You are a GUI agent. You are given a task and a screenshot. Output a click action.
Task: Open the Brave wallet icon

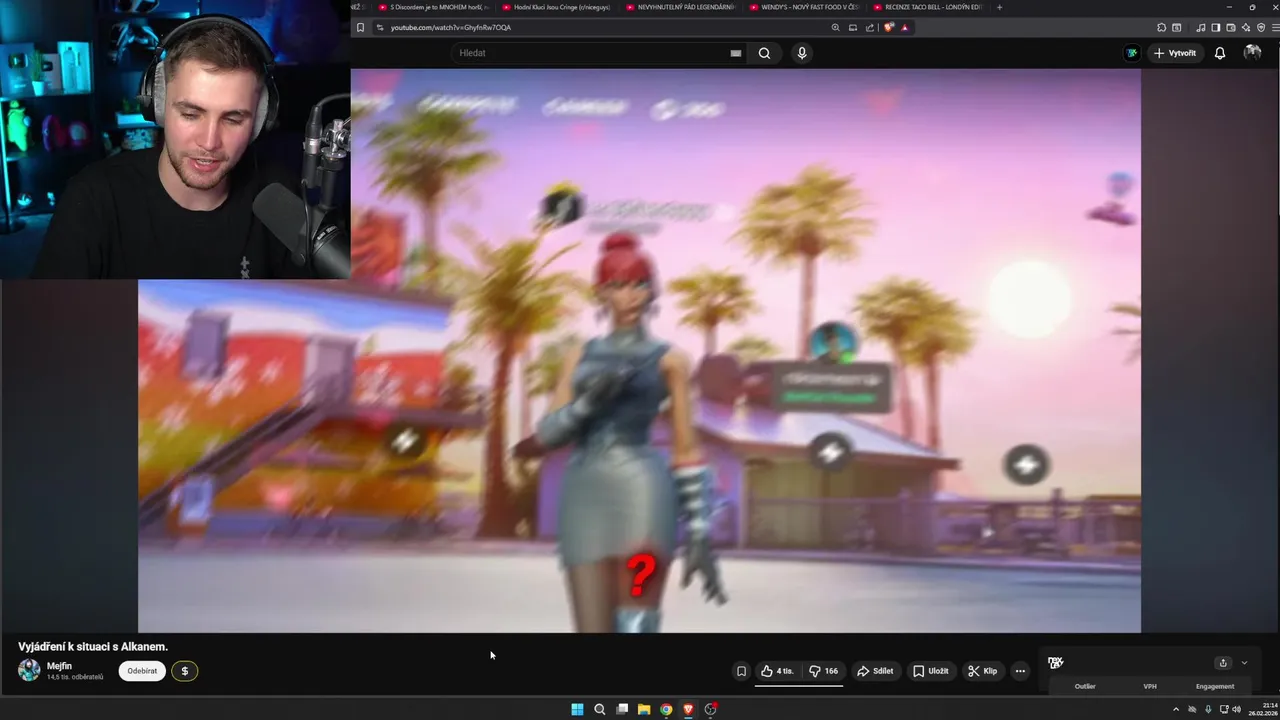tap(1231, 27)
